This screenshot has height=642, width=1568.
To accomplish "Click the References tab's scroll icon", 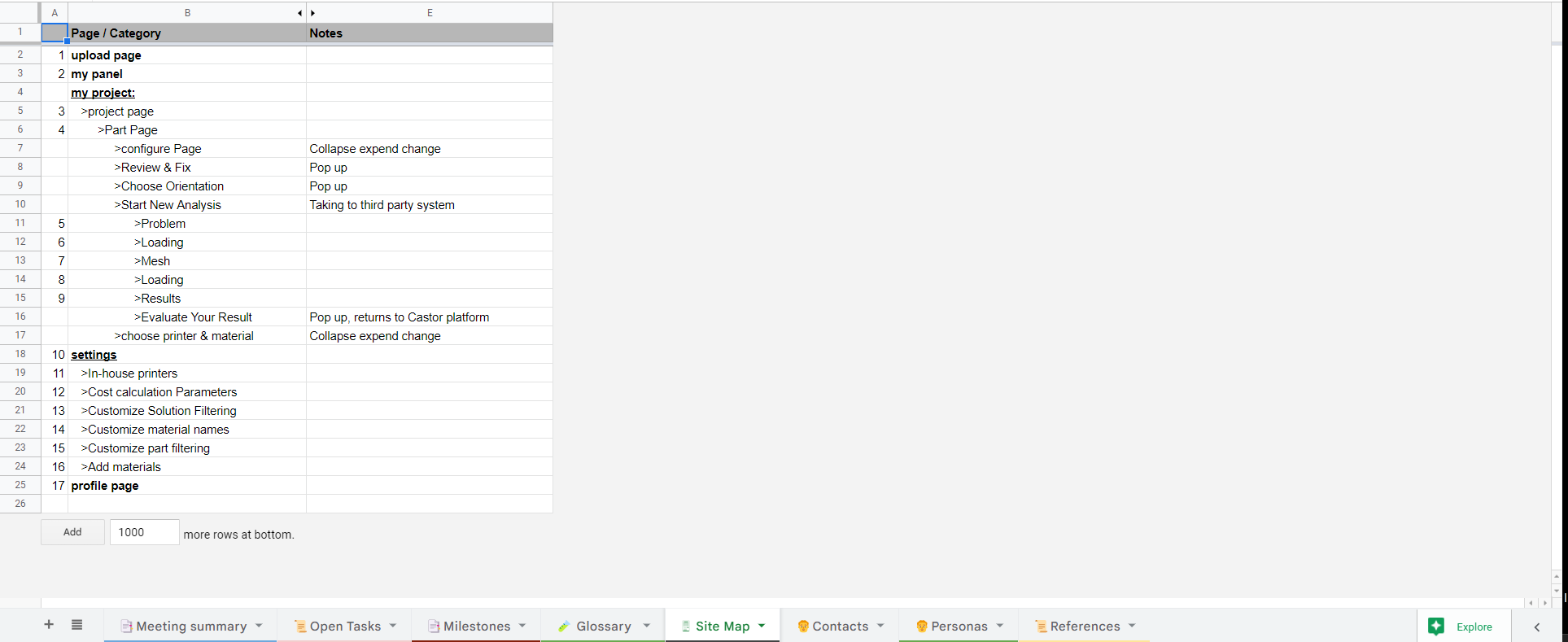I will click(x=1041, y=626).
